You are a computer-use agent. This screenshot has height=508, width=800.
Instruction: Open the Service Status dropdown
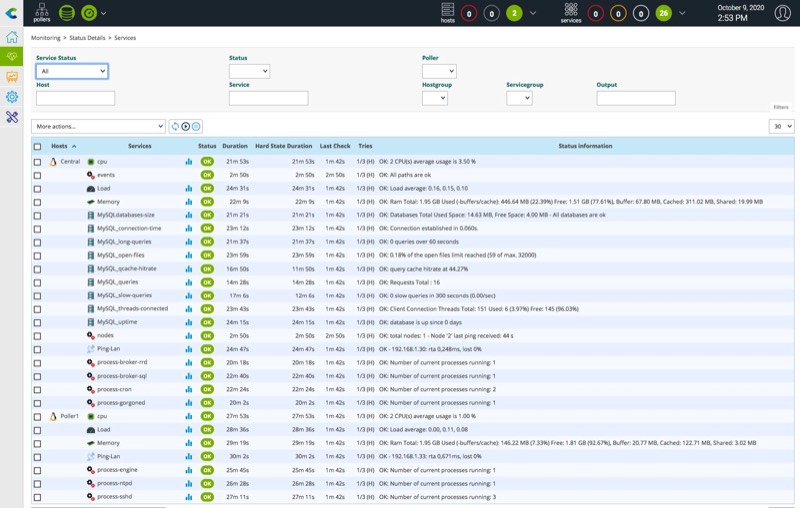[72, 72]
